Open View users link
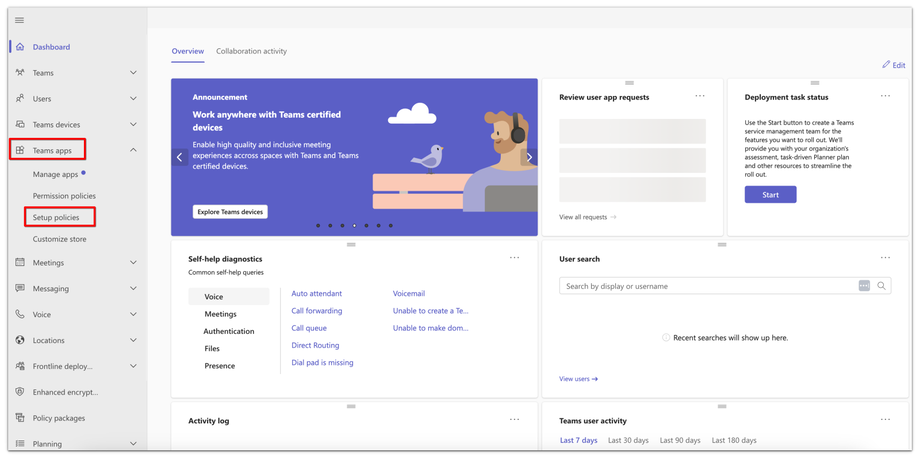This screenshot has width=920, height=459. (579, 379)
